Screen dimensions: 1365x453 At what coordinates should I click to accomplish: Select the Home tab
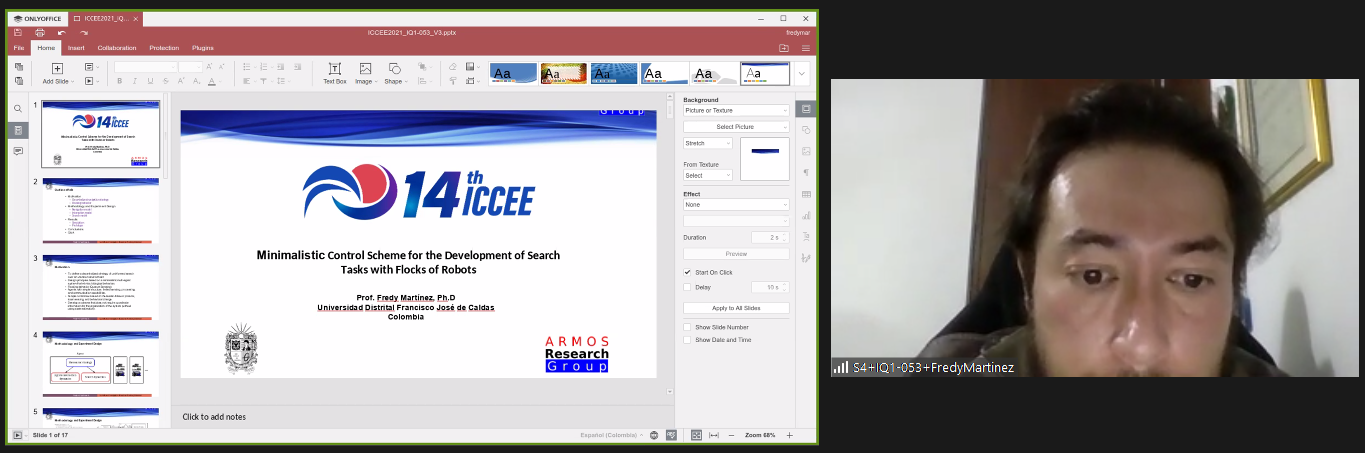[x=46, y=48]
